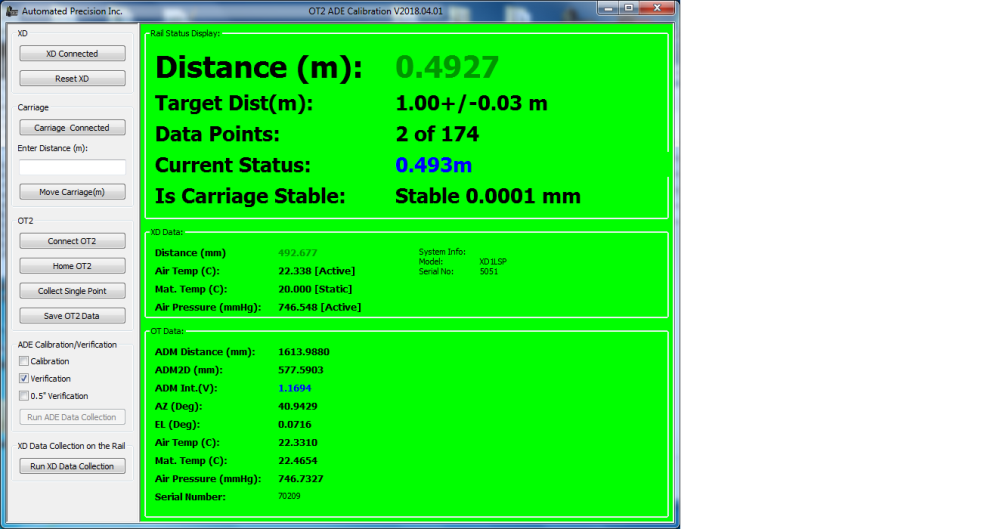Image resolution: width=1000 pixels, height=529 pixels.
Task: Uncheck the Verification checkbox
Action: tap(24, 379)
